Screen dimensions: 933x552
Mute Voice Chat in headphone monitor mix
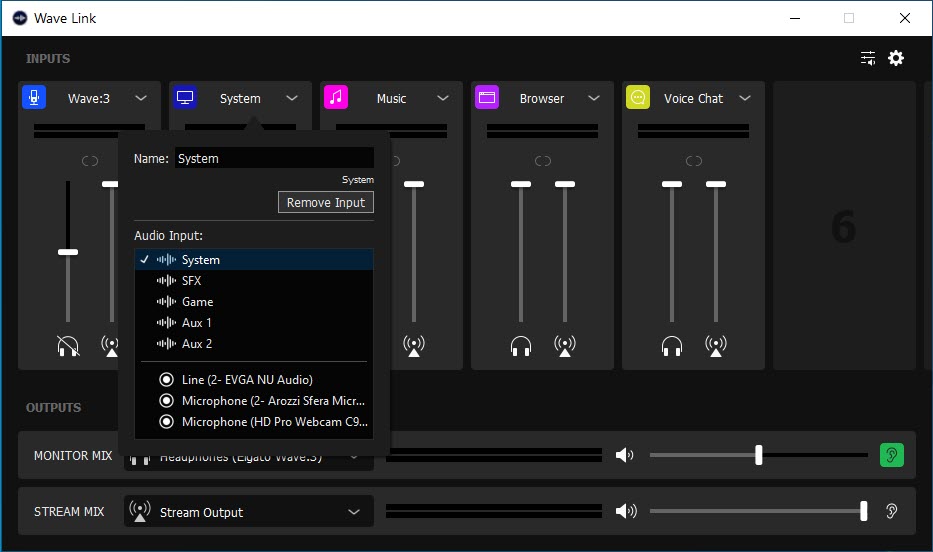672,346
